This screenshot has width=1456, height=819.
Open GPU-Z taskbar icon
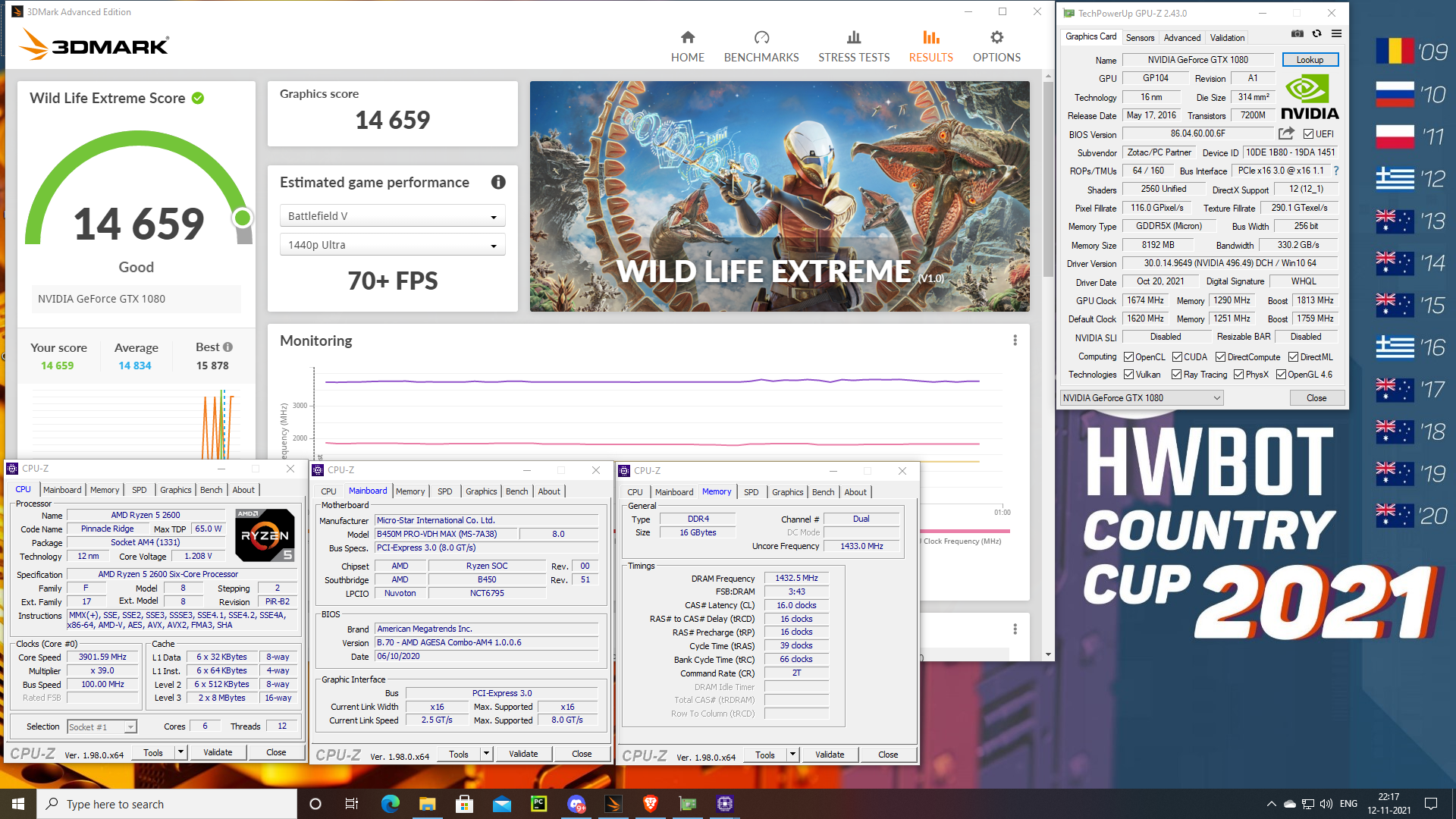(x=687, y=804)
